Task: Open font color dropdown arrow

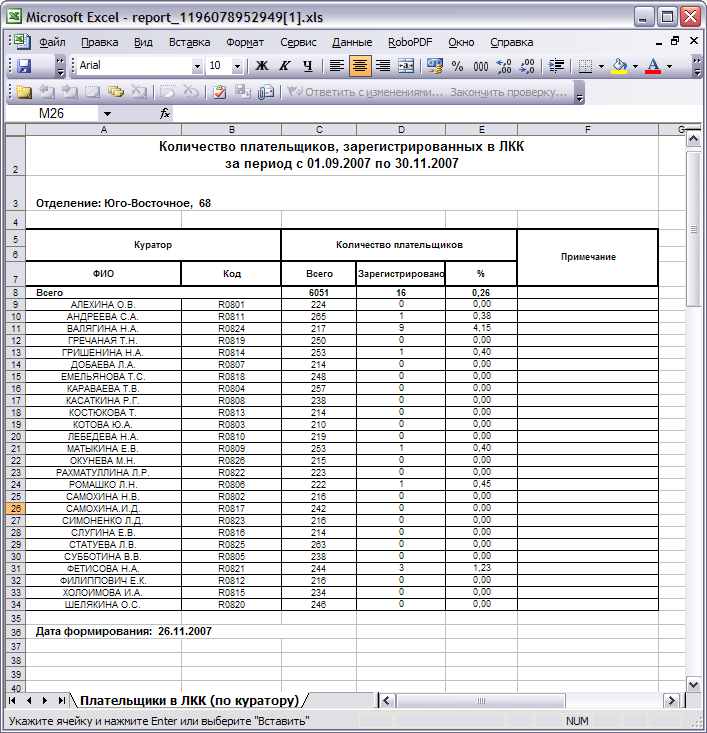Action: 670,66
